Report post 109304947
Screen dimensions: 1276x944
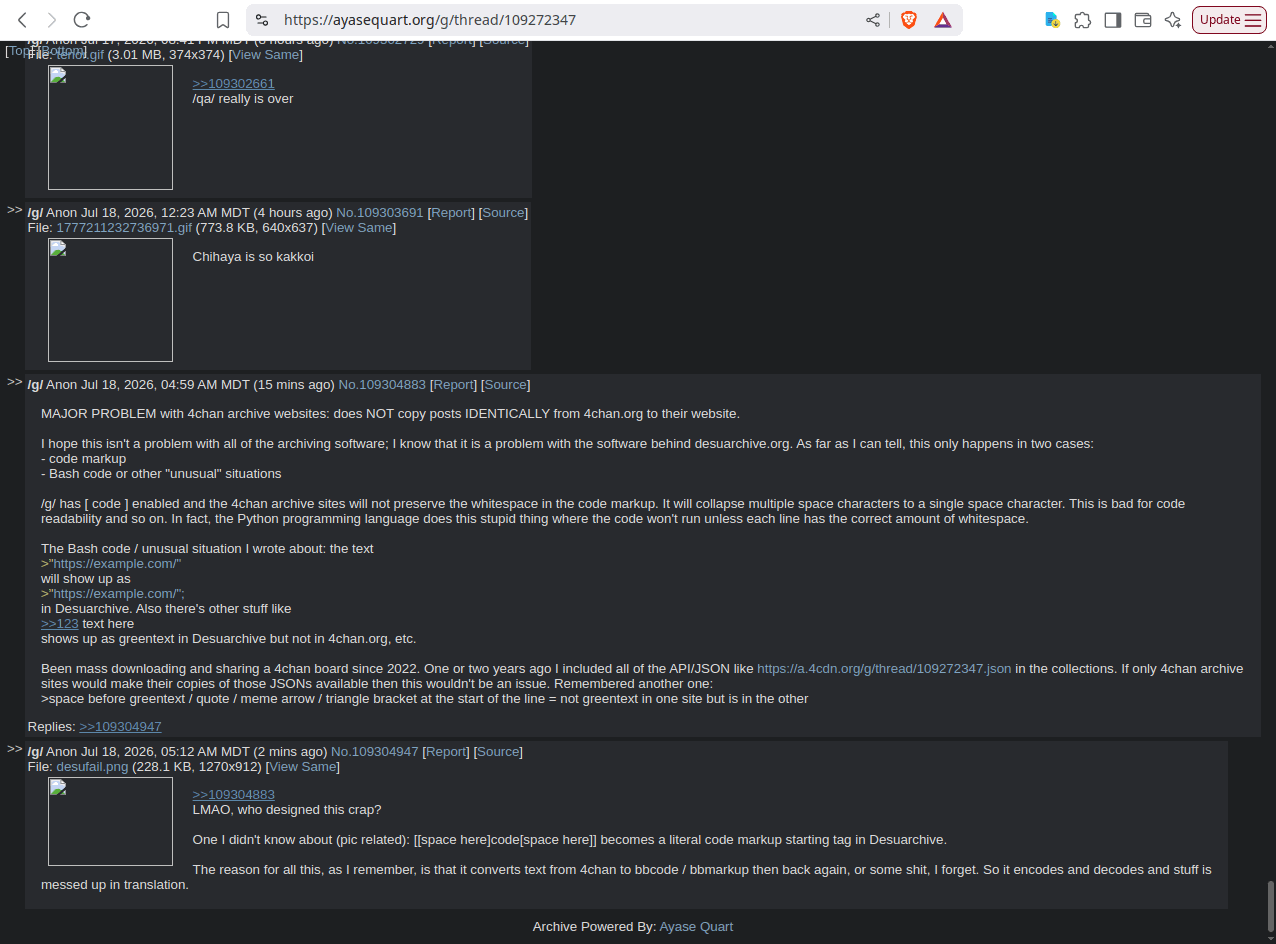tap(446, 752)
